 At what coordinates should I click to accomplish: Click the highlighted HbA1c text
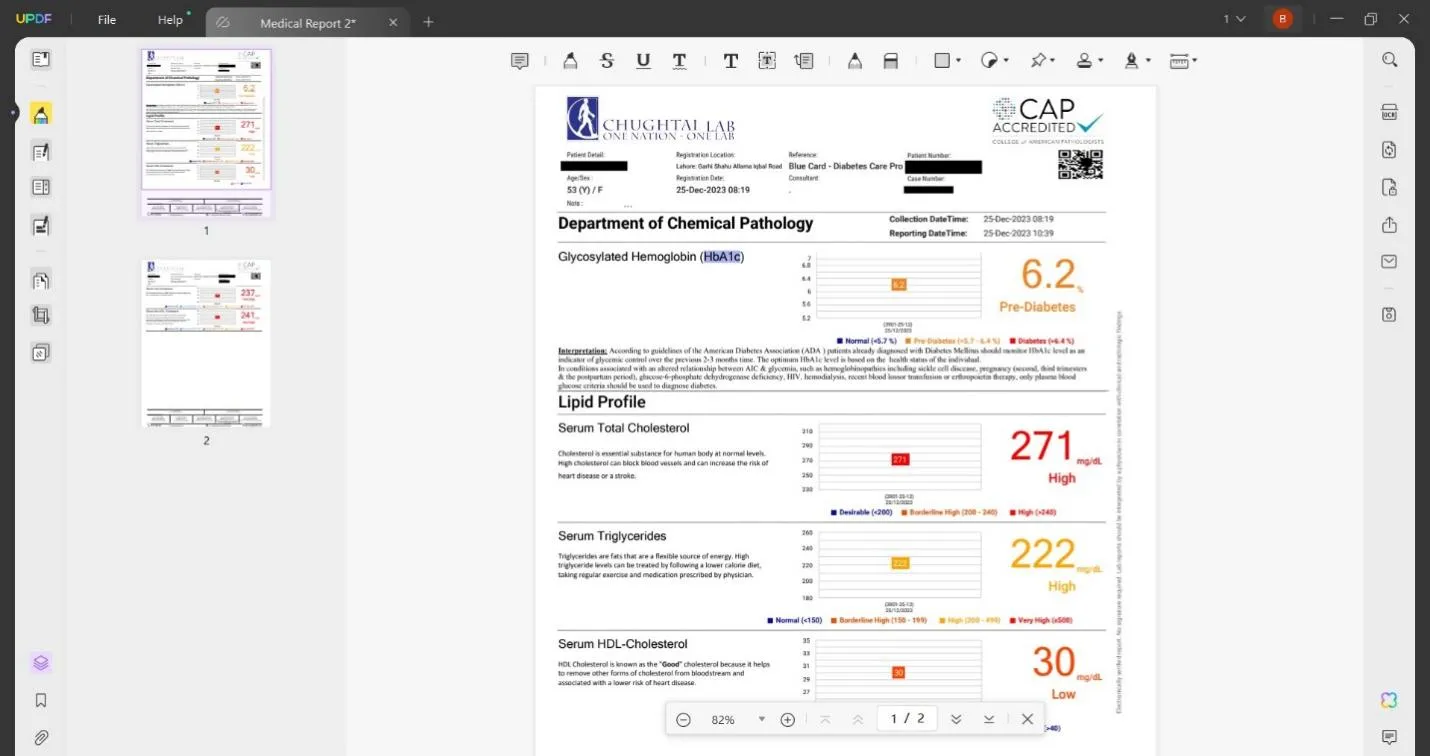(722, 257)
